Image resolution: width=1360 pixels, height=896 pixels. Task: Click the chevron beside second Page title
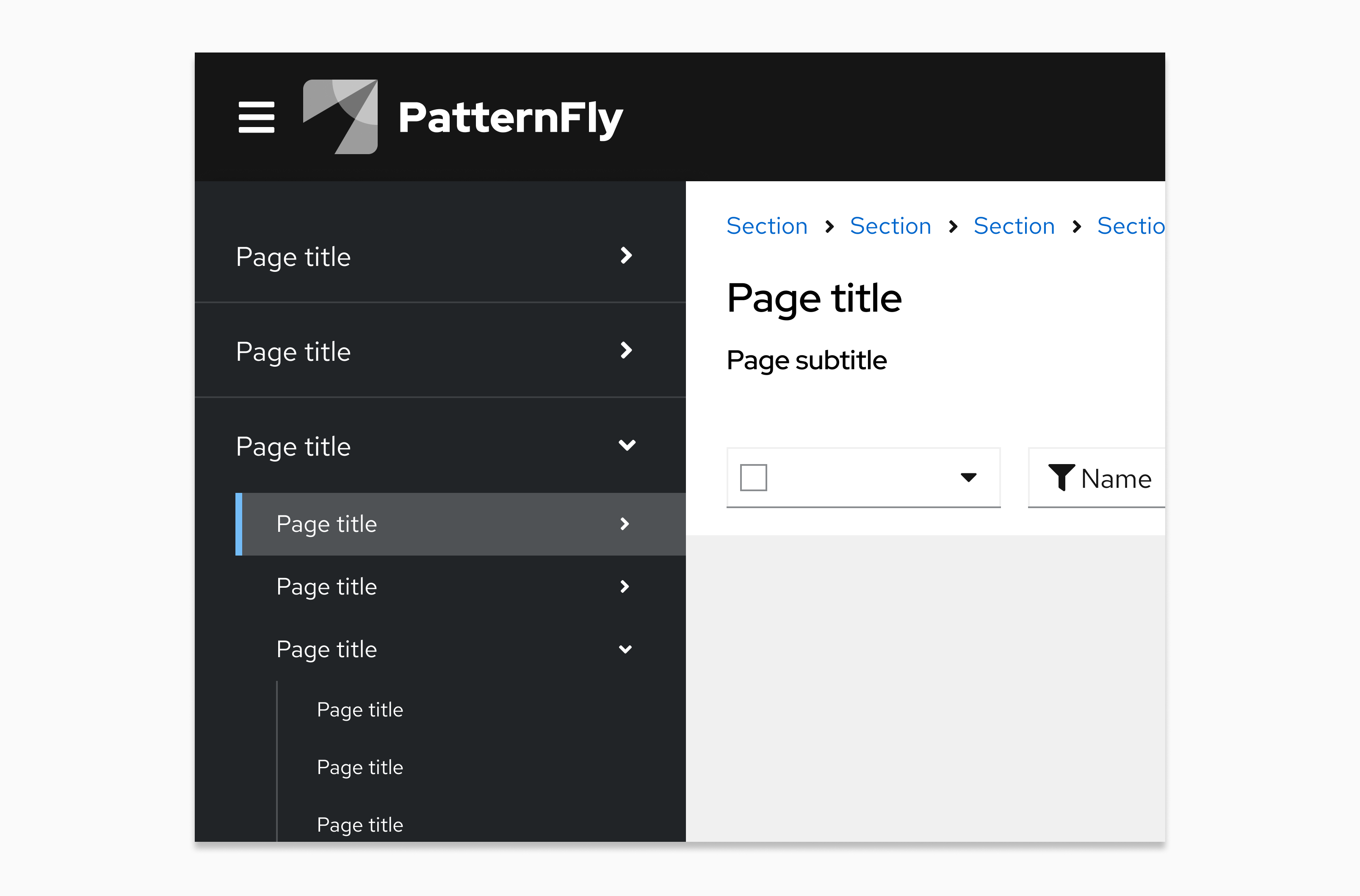pos(627,351)
